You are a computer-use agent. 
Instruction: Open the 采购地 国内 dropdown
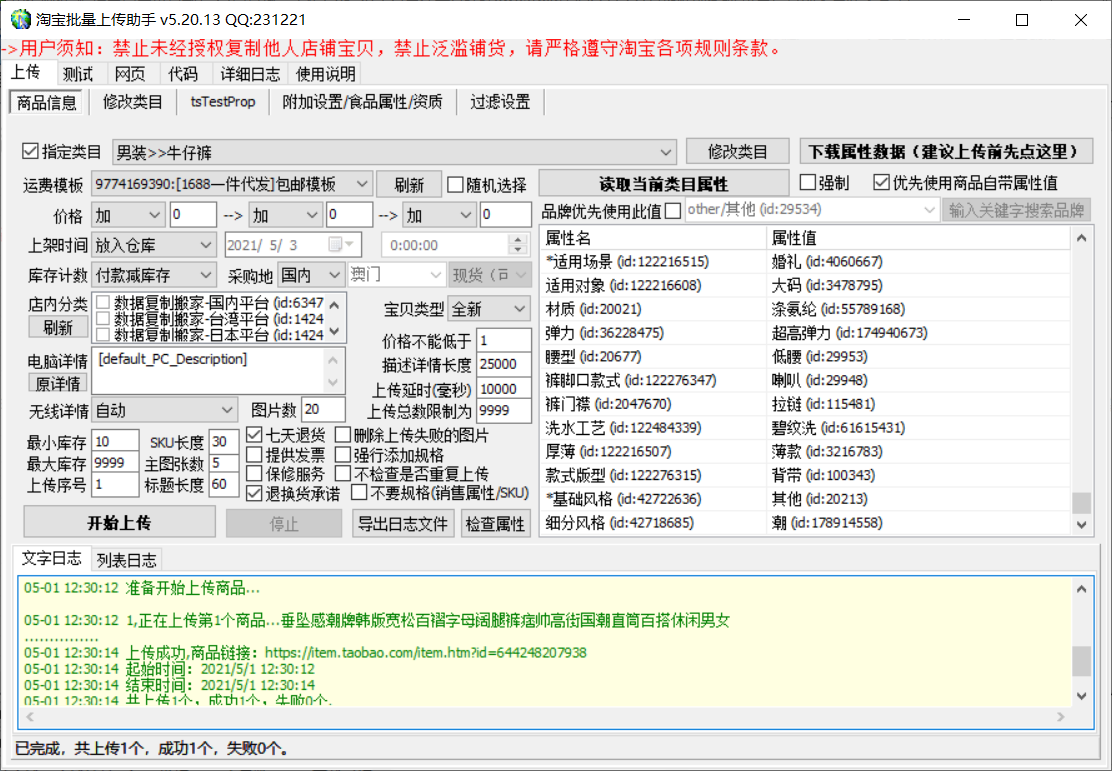[311, 274]
